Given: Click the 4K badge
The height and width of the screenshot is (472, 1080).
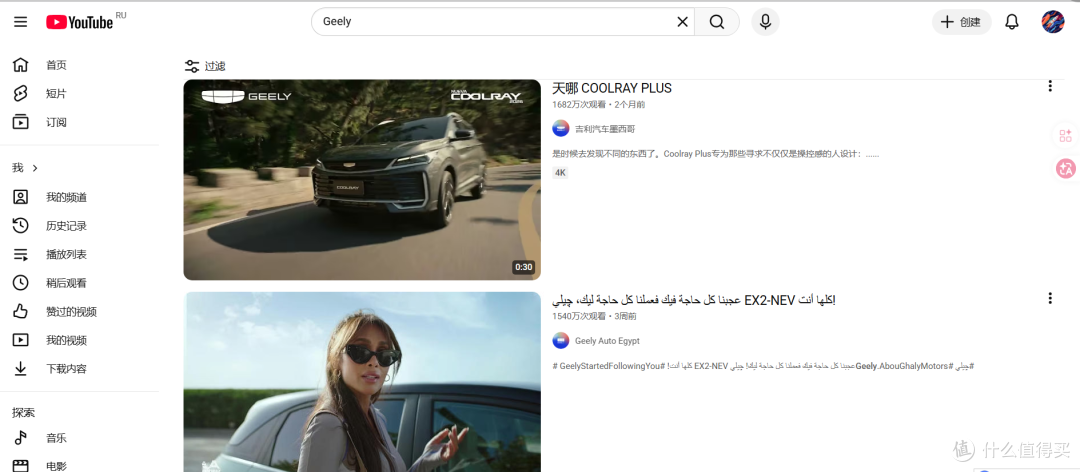Looking at the screenshot, I should coord(560,173).
